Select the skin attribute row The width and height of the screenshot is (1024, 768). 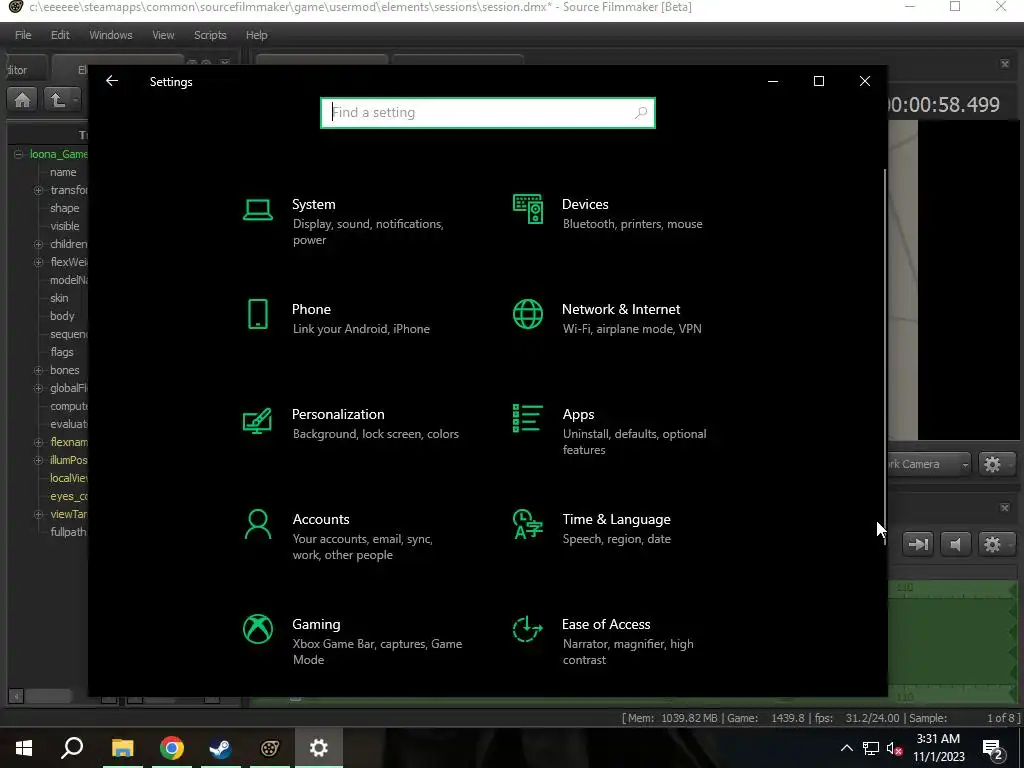(x=59, y=298)
